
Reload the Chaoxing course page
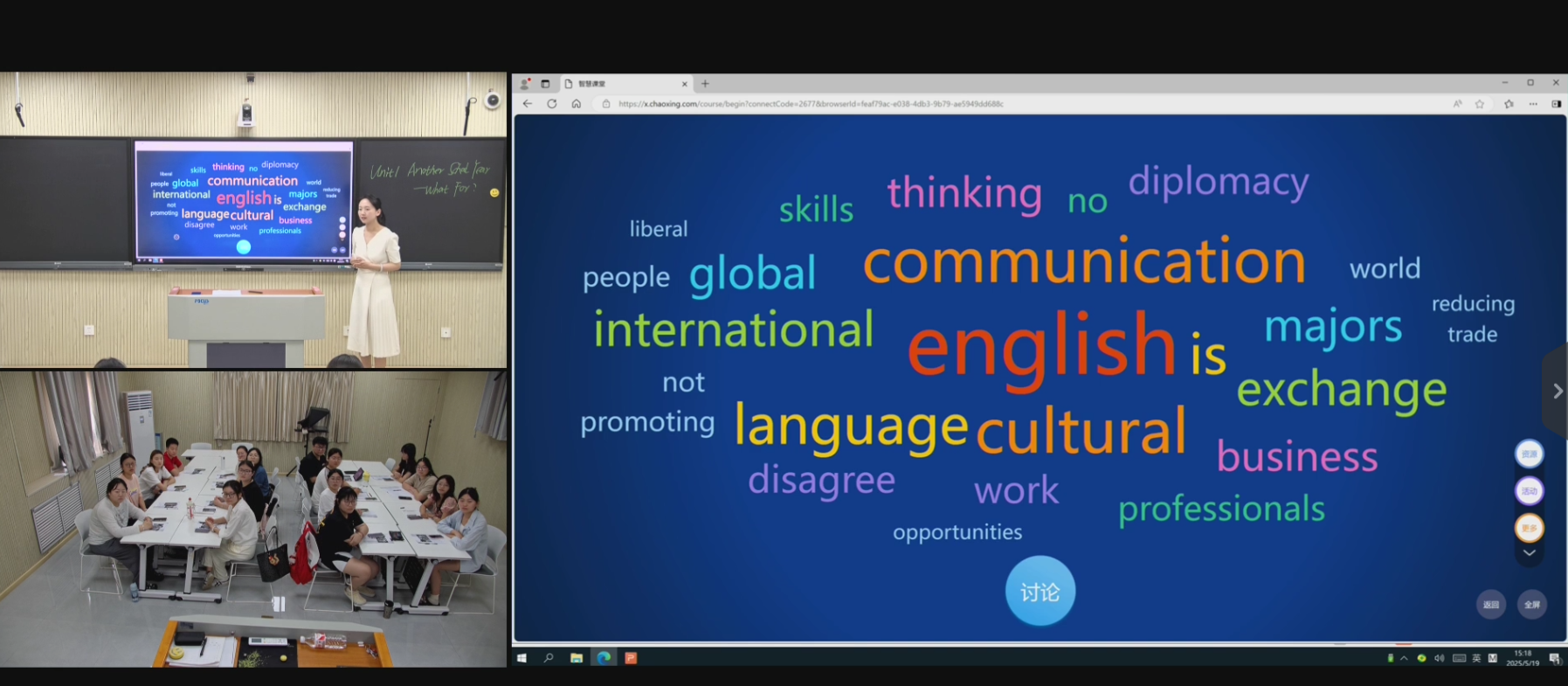click(x=552, y=103)
